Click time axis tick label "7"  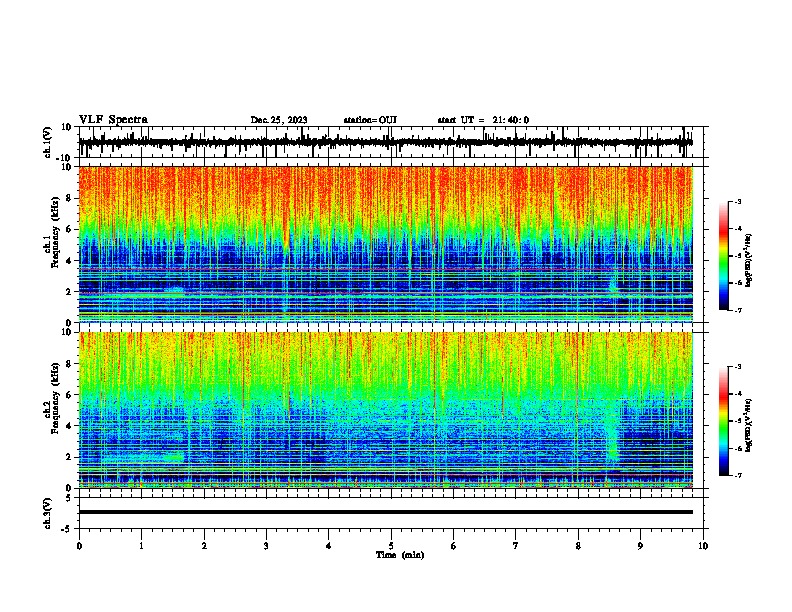point(516,546)
